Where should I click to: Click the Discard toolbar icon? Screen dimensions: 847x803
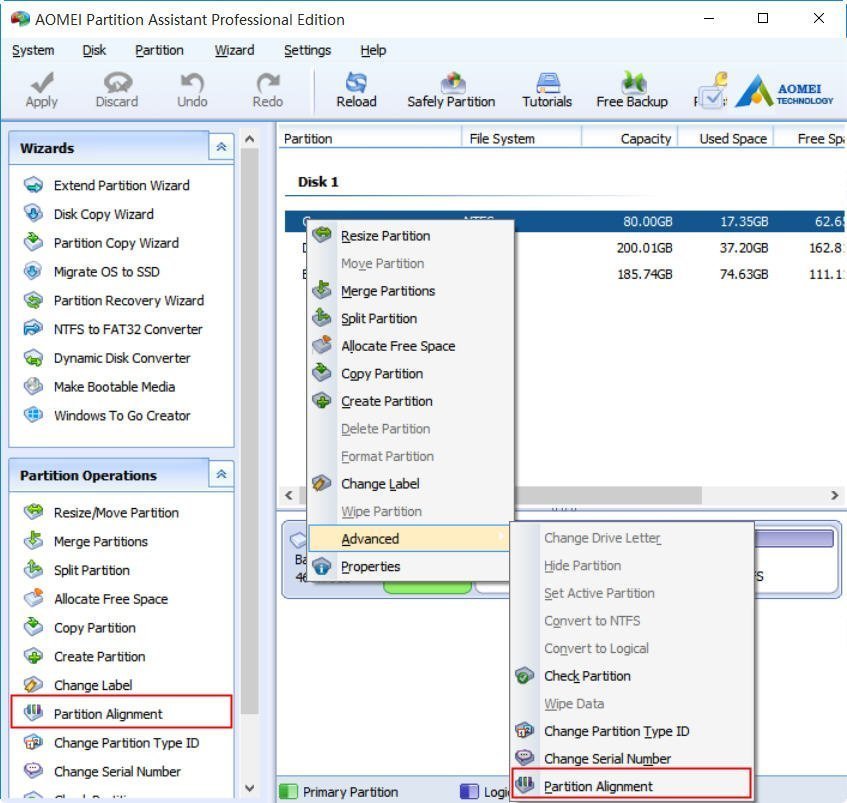coord(117,82)
